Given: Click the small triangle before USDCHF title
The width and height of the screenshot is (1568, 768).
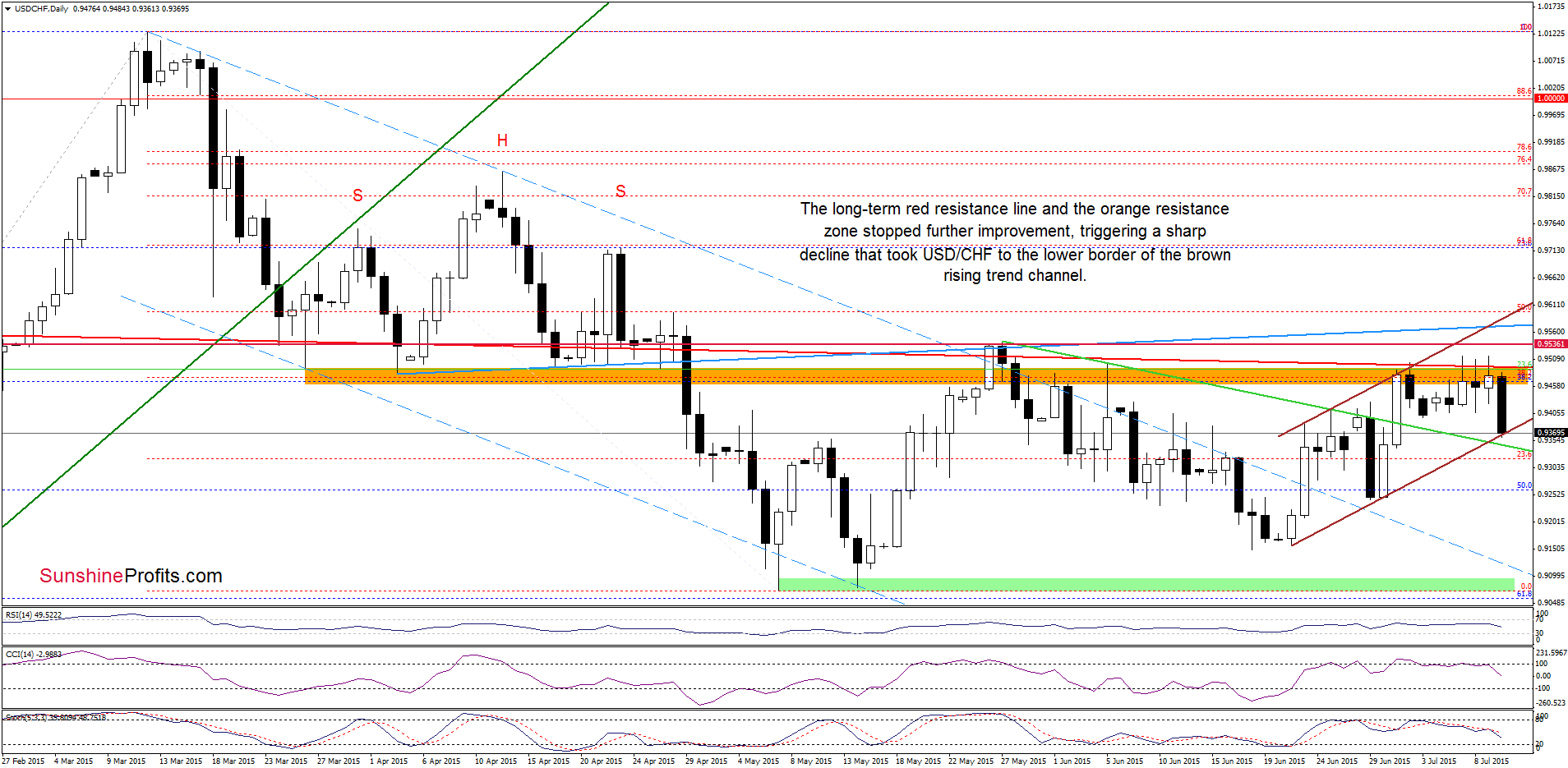Looking at the screenshot, I should 8,9.
